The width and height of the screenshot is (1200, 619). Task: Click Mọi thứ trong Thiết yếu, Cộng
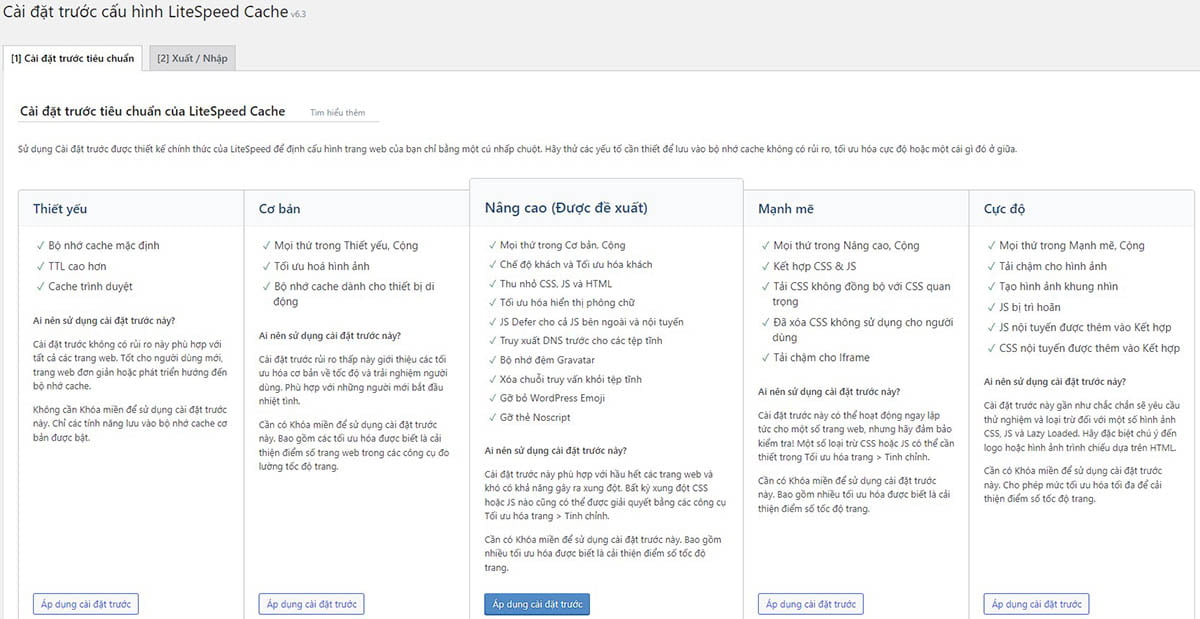pos(346,245)
